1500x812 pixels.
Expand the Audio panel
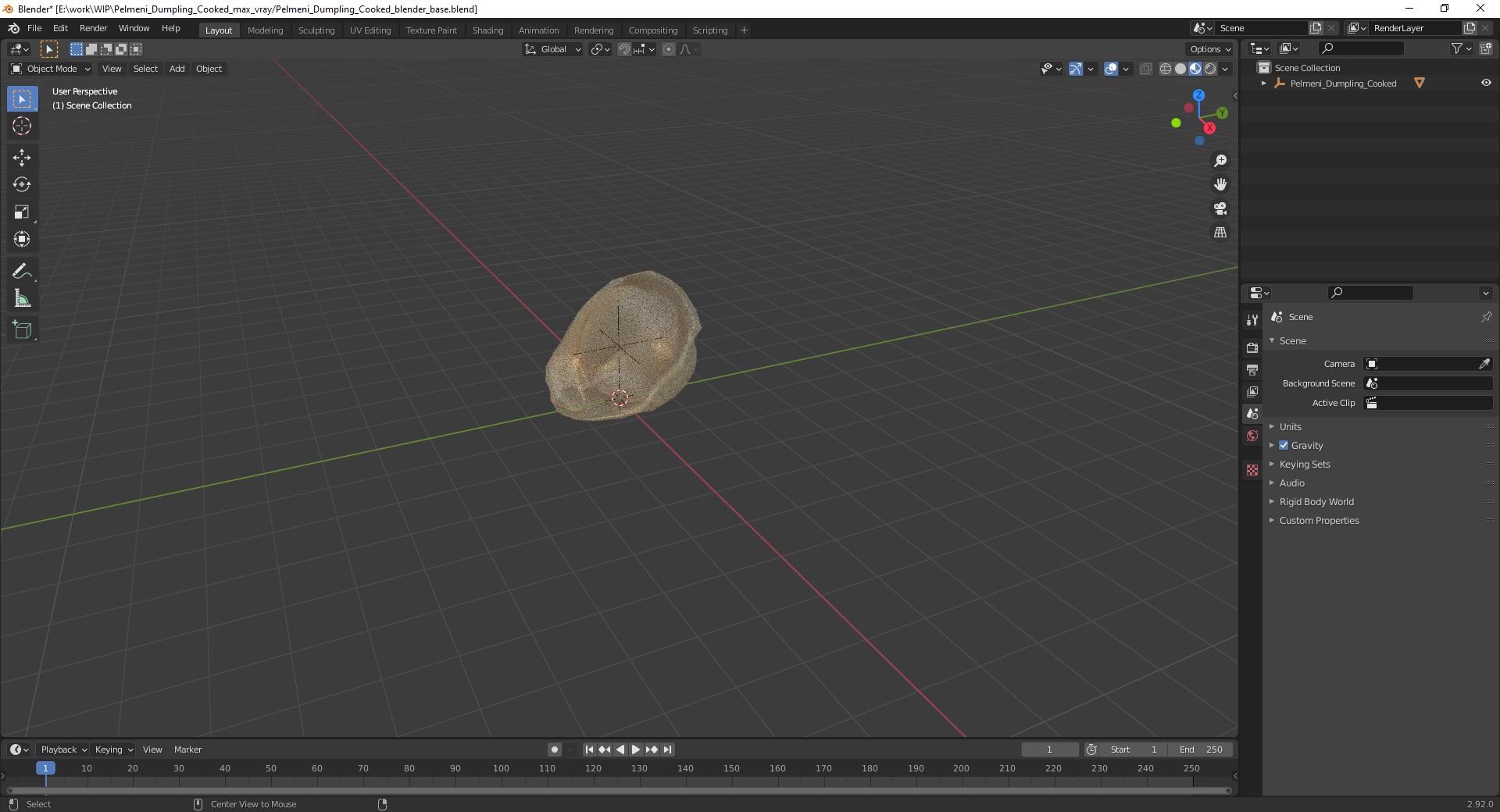point(1292,483)
